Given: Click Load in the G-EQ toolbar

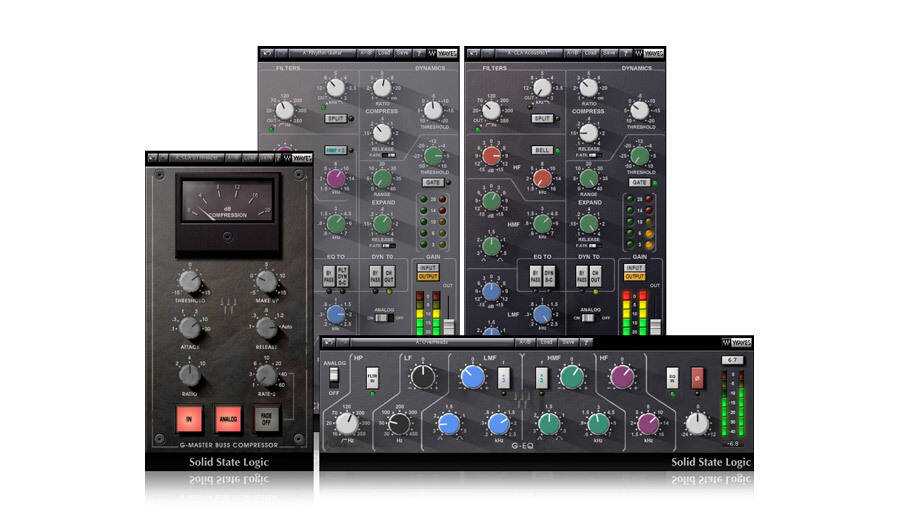Looking at the screenshot, I should [546, 342].
